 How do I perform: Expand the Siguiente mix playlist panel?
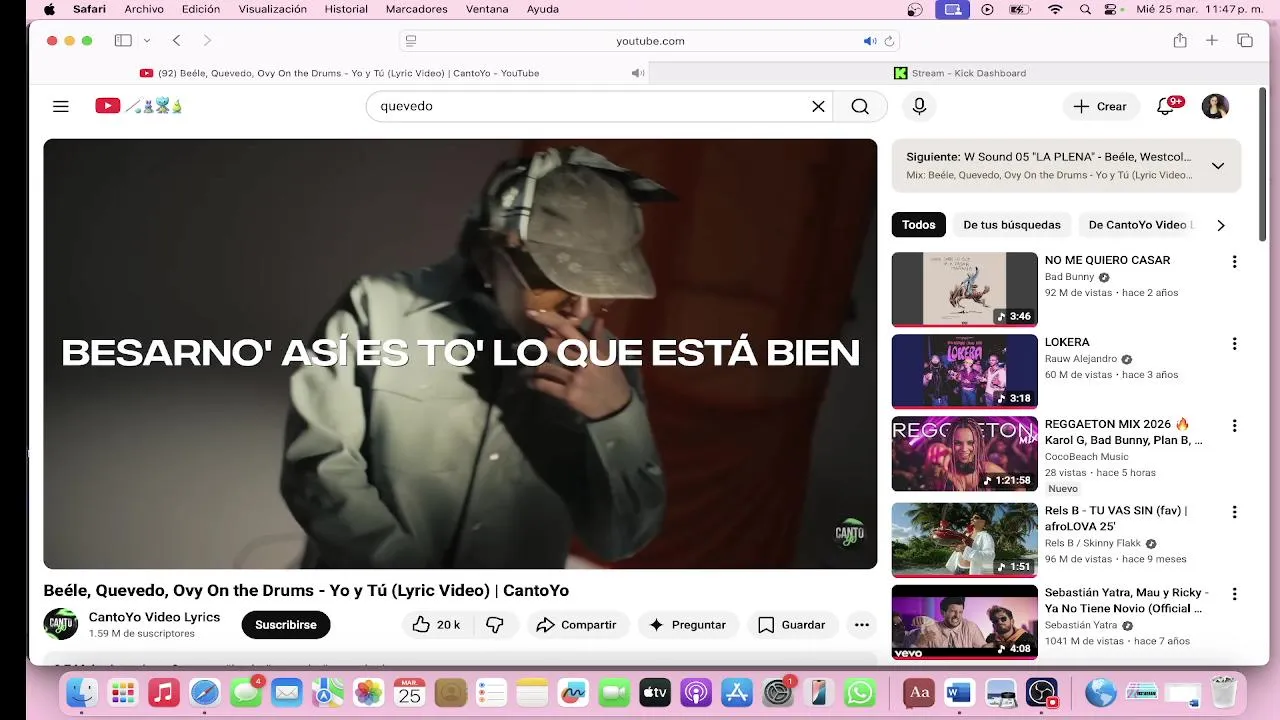tap(1218, 166)
